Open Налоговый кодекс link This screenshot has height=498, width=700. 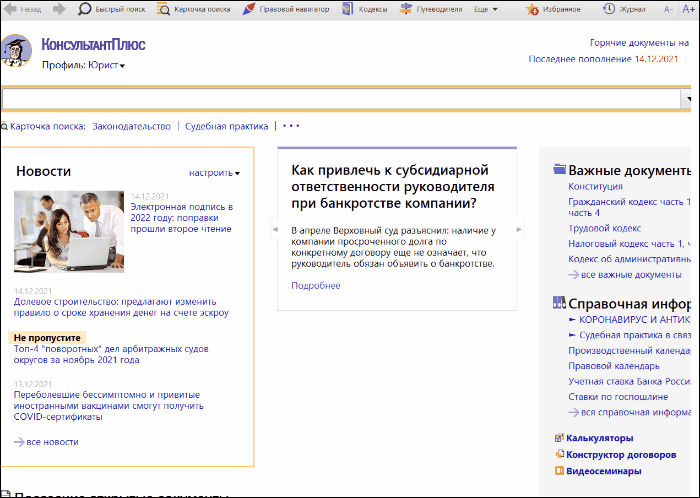click(629, 244)
